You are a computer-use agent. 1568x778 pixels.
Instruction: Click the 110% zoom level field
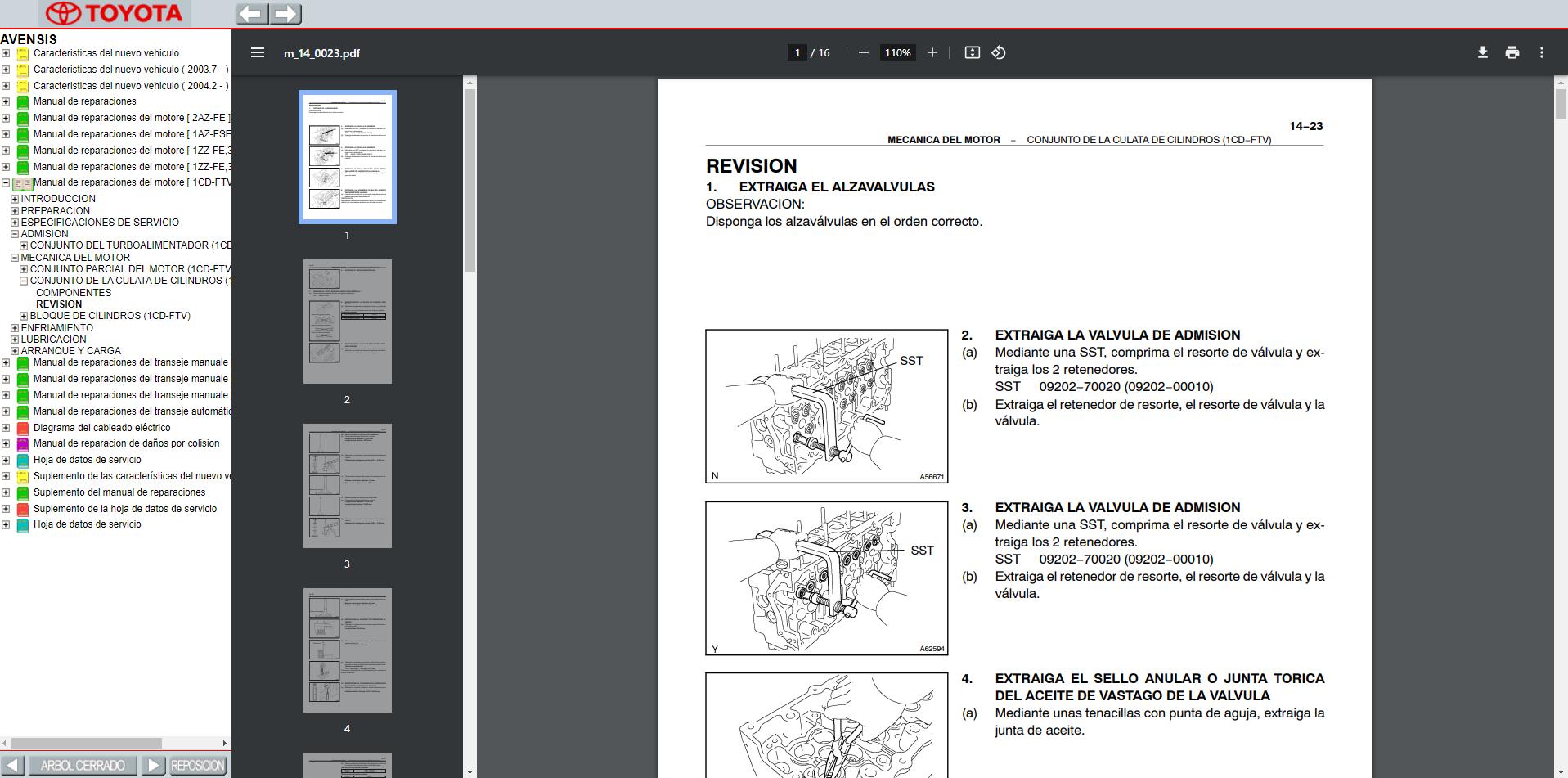(897, 52)
